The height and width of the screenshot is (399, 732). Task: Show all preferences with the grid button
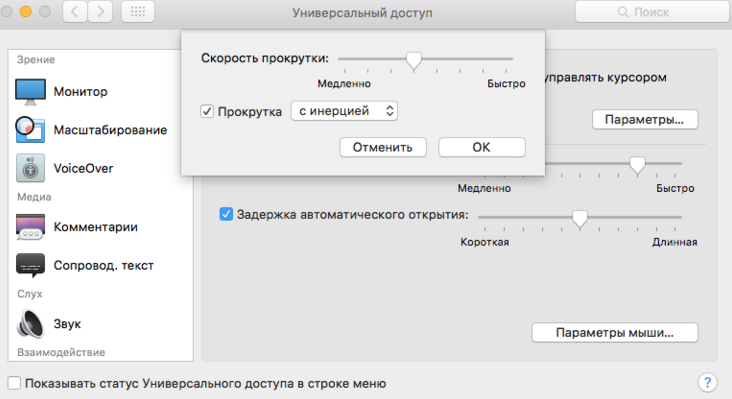tap(138, 12)
